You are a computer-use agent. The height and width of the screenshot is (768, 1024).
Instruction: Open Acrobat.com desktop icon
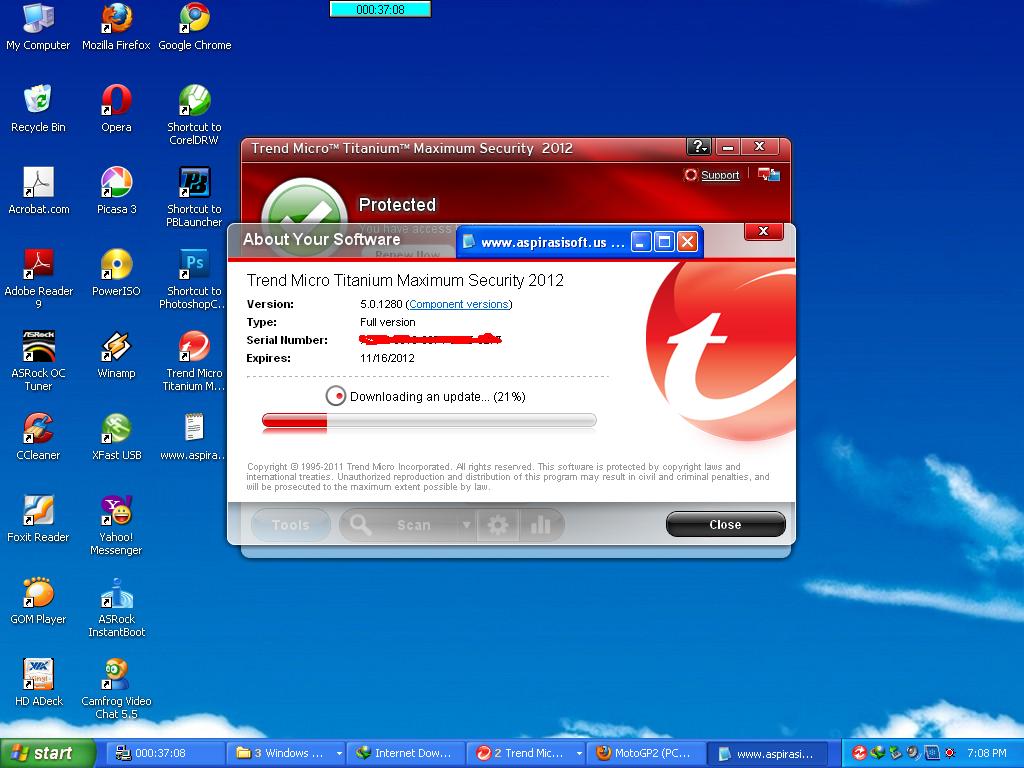[39, 191]
